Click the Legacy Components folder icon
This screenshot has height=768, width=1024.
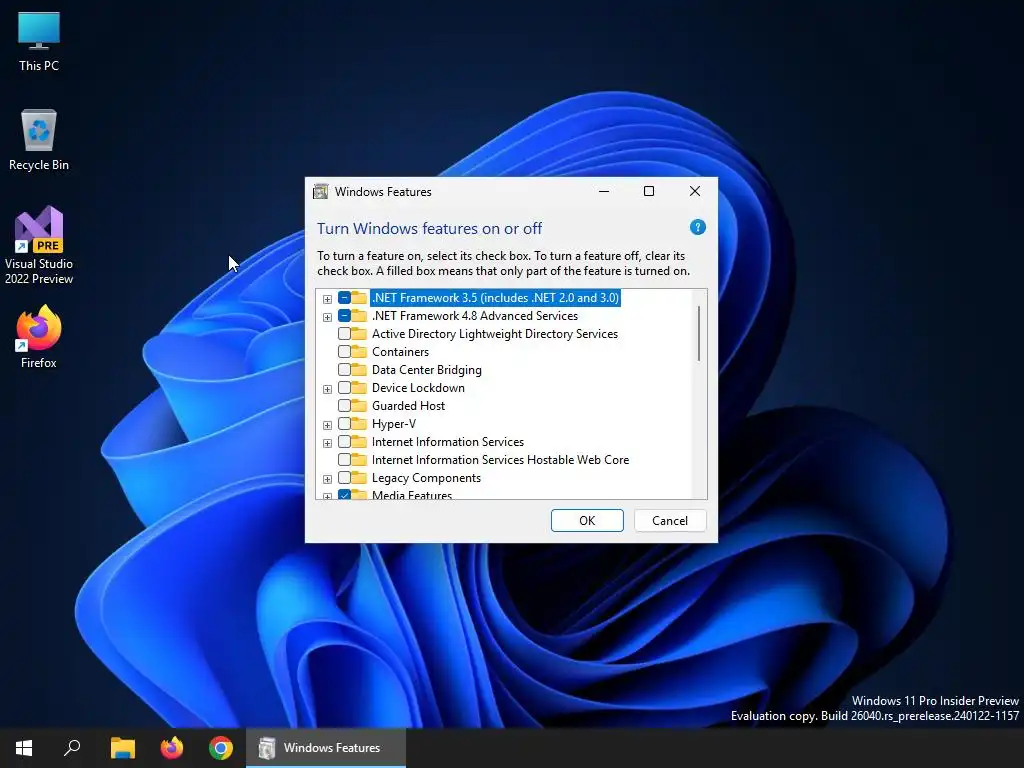click(359, 478)
